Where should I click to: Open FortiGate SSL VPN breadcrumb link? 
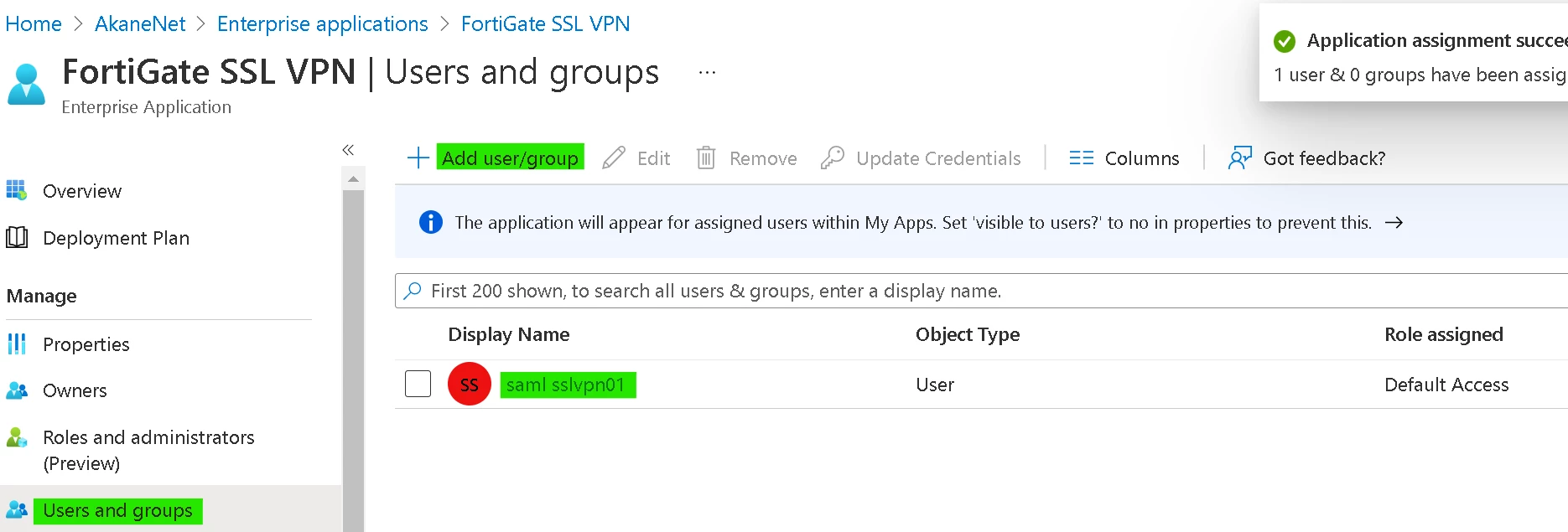tap(546, 23)
